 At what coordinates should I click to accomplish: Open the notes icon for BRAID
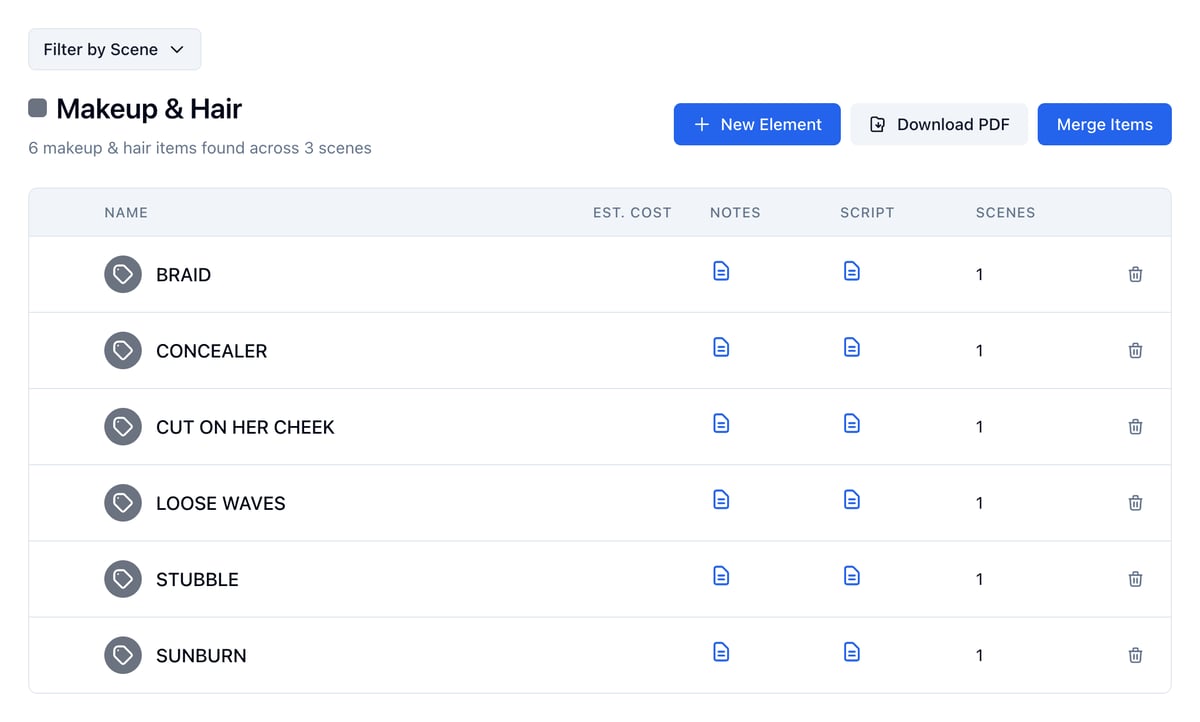tap(721, 271)
